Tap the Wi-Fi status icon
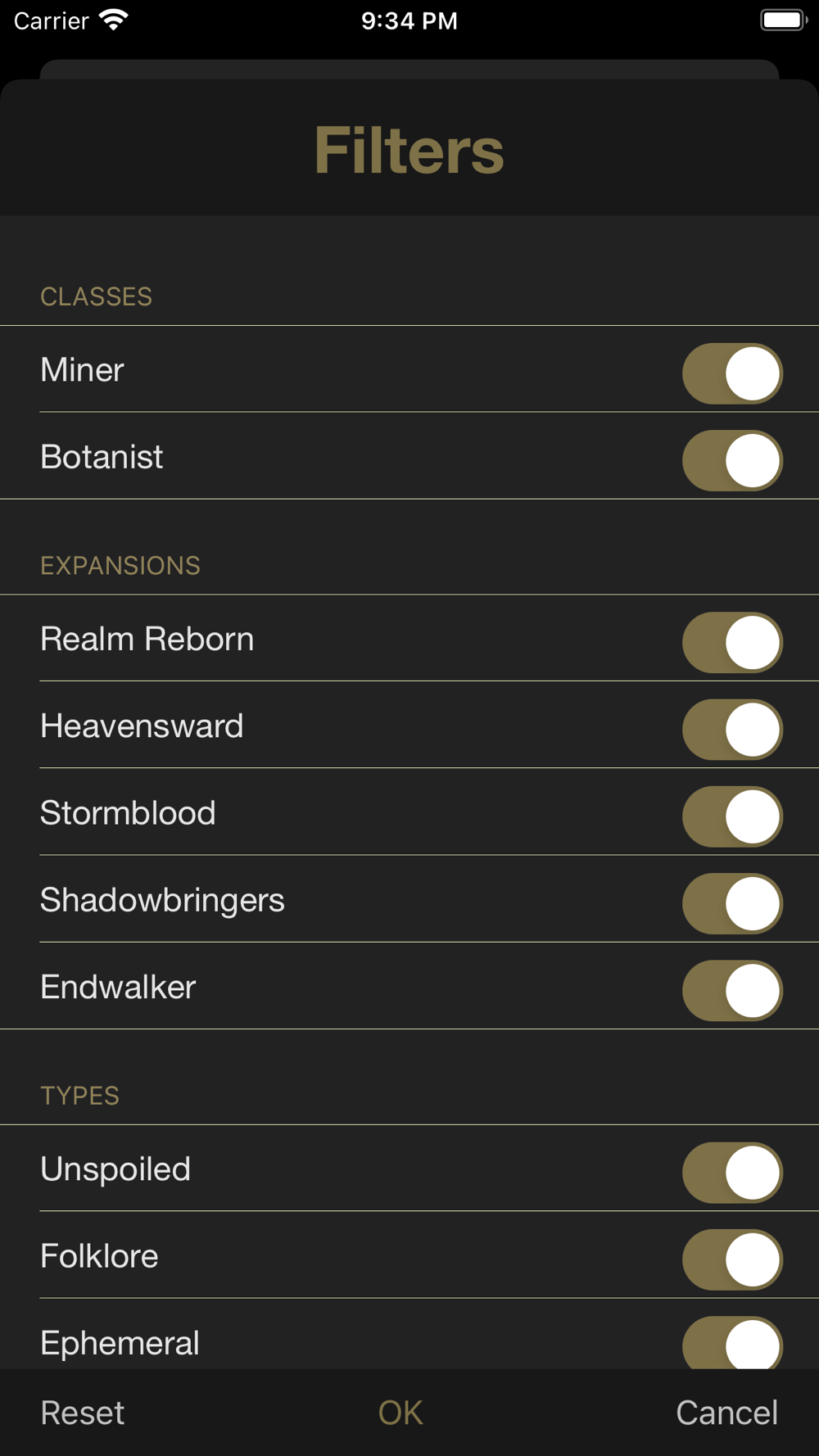This screenshot has height=1456, width=819. (114, 20)
